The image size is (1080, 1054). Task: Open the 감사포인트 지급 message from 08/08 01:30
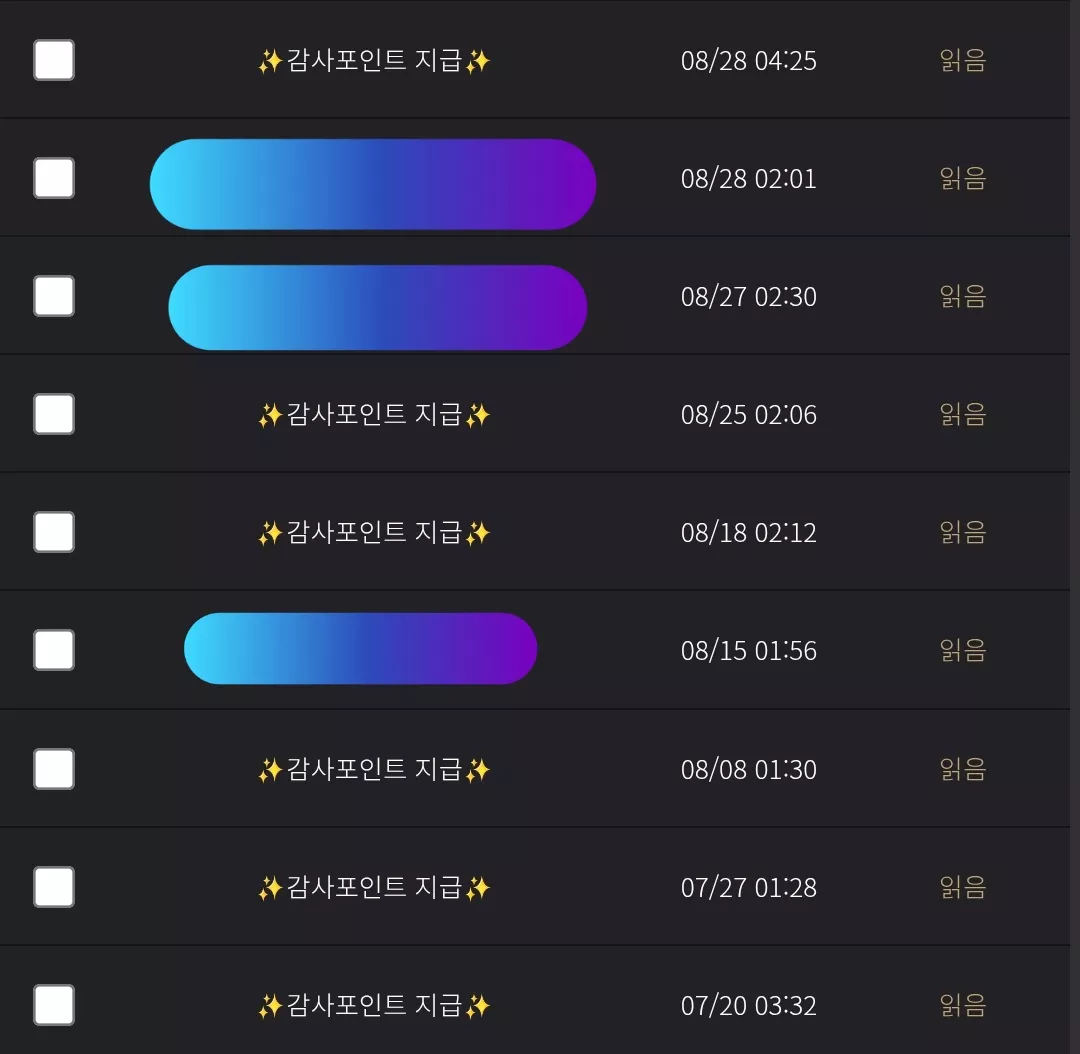tap(374, 769)
